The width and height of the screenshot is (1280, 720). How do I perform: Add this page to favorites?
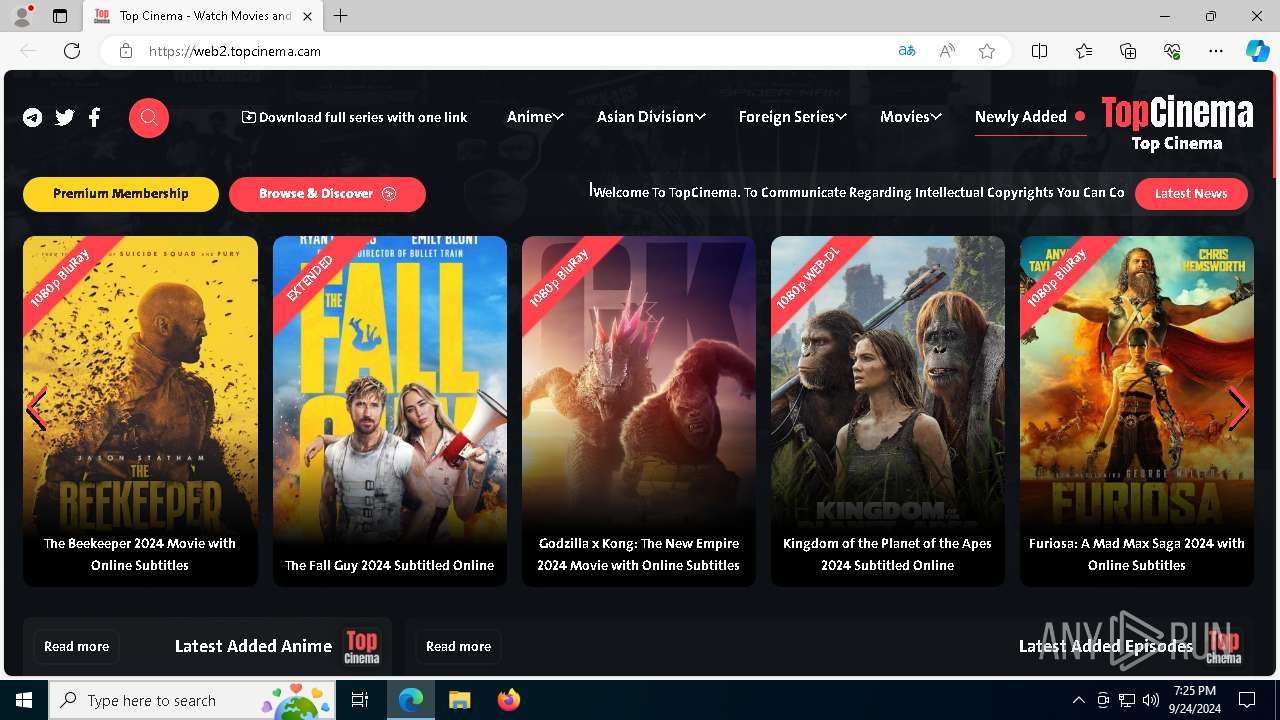pyautogui.click(x=987, y=51)
